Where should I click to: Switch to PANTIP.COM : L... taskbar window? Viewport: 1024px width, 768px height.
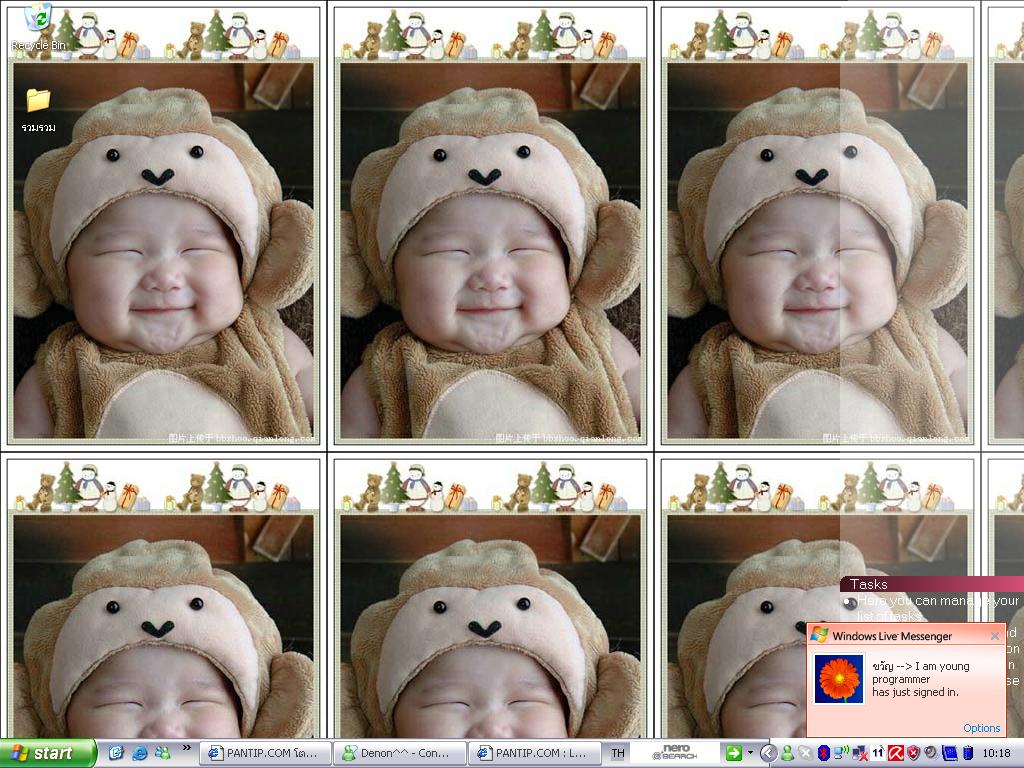(534, 753)
